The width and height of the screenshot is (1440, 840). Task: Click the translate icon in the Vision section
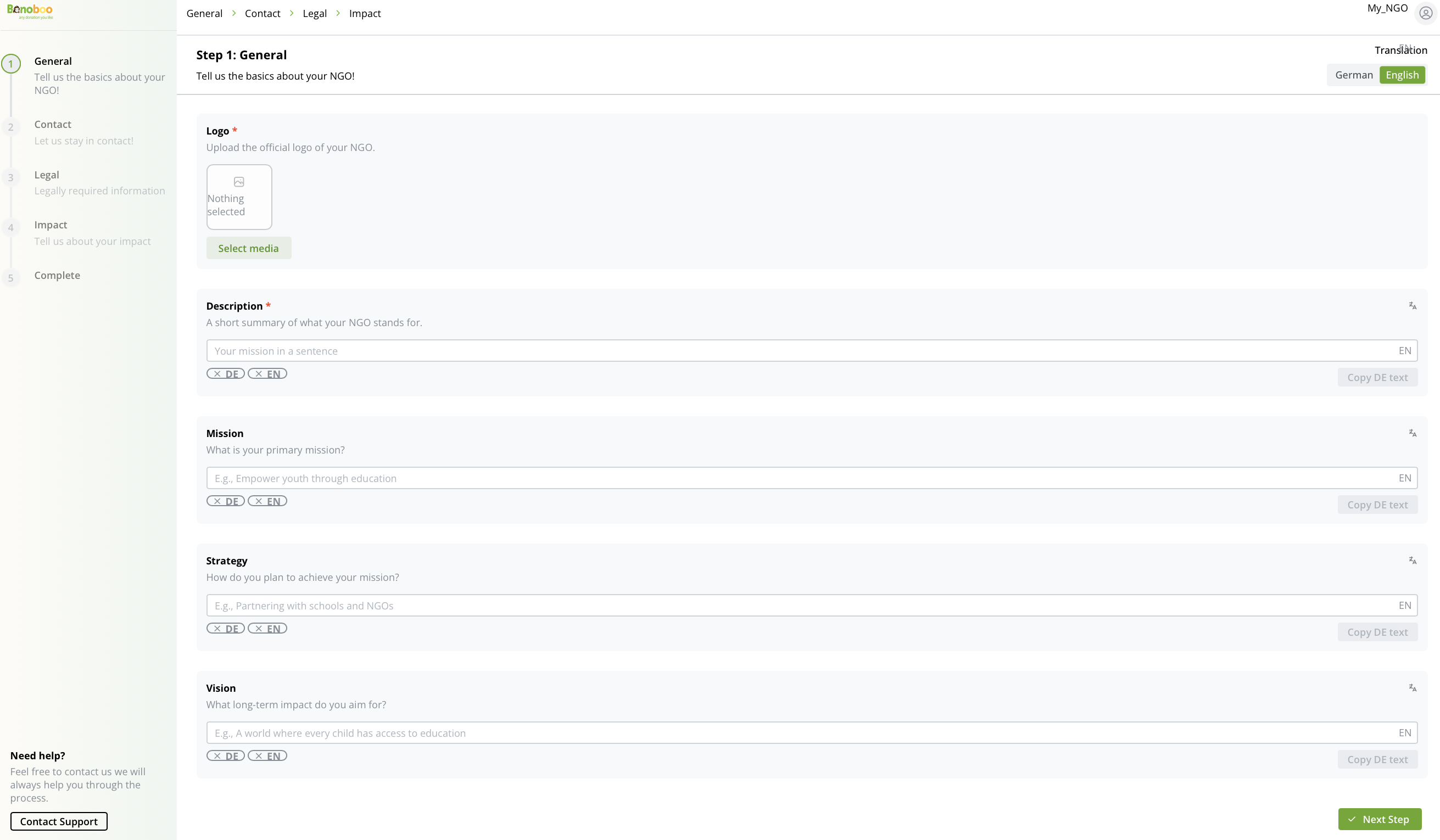point(1413,687)
